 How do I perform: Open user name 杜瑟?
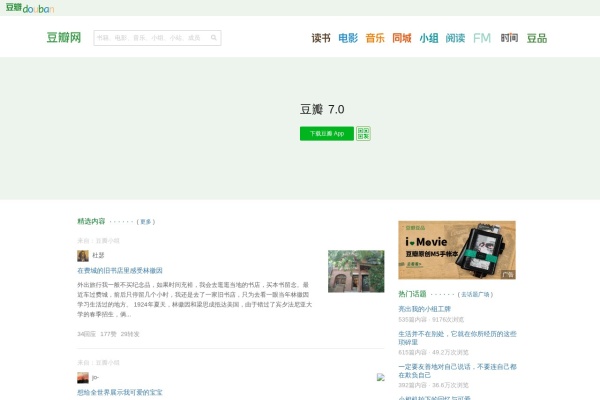(x=98, y=255)
